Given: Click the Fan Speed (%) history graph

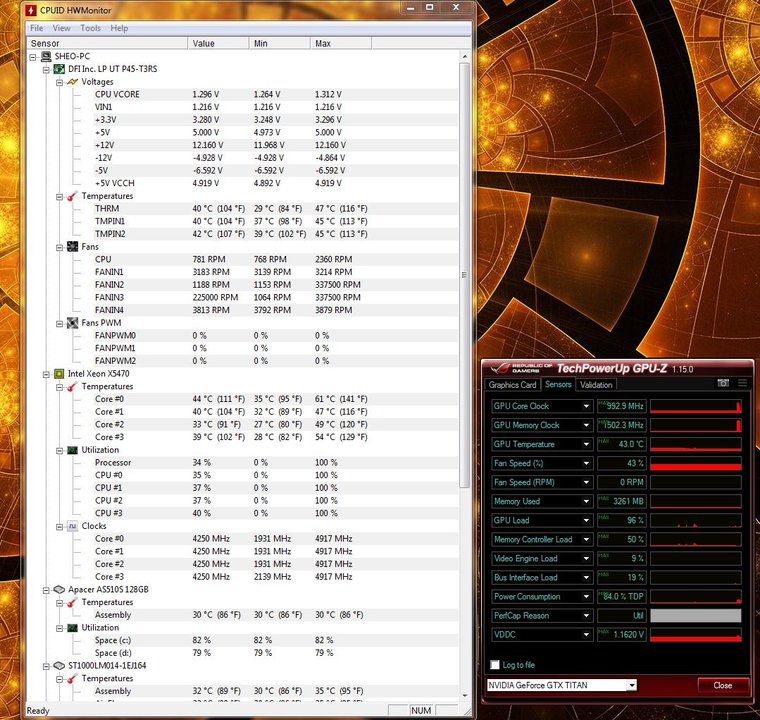Looking at the screenshot, I should [696, 463].
